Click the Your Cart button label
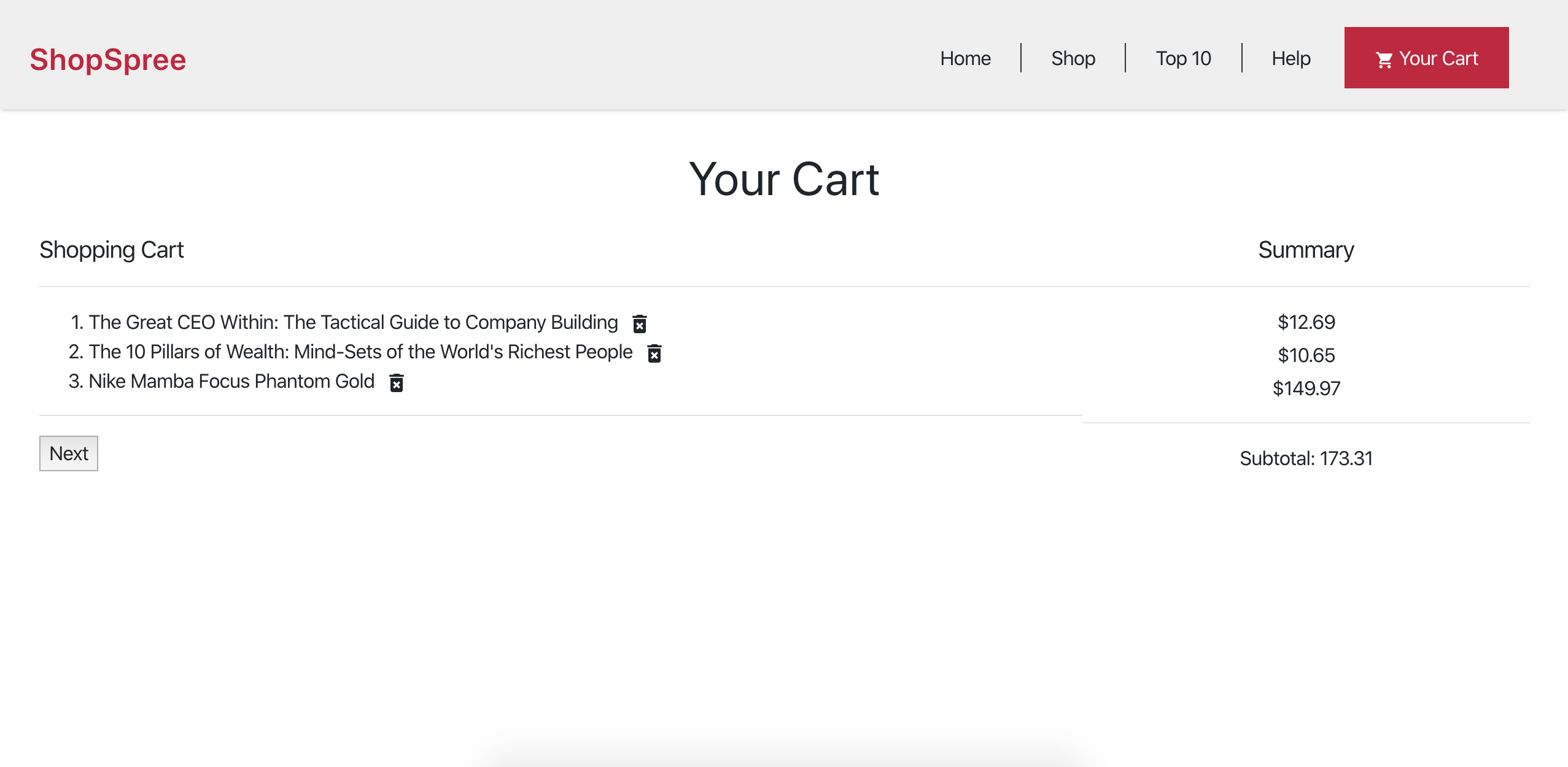The height and width of the screenshot is (767, 1568). click(1438, 58)
